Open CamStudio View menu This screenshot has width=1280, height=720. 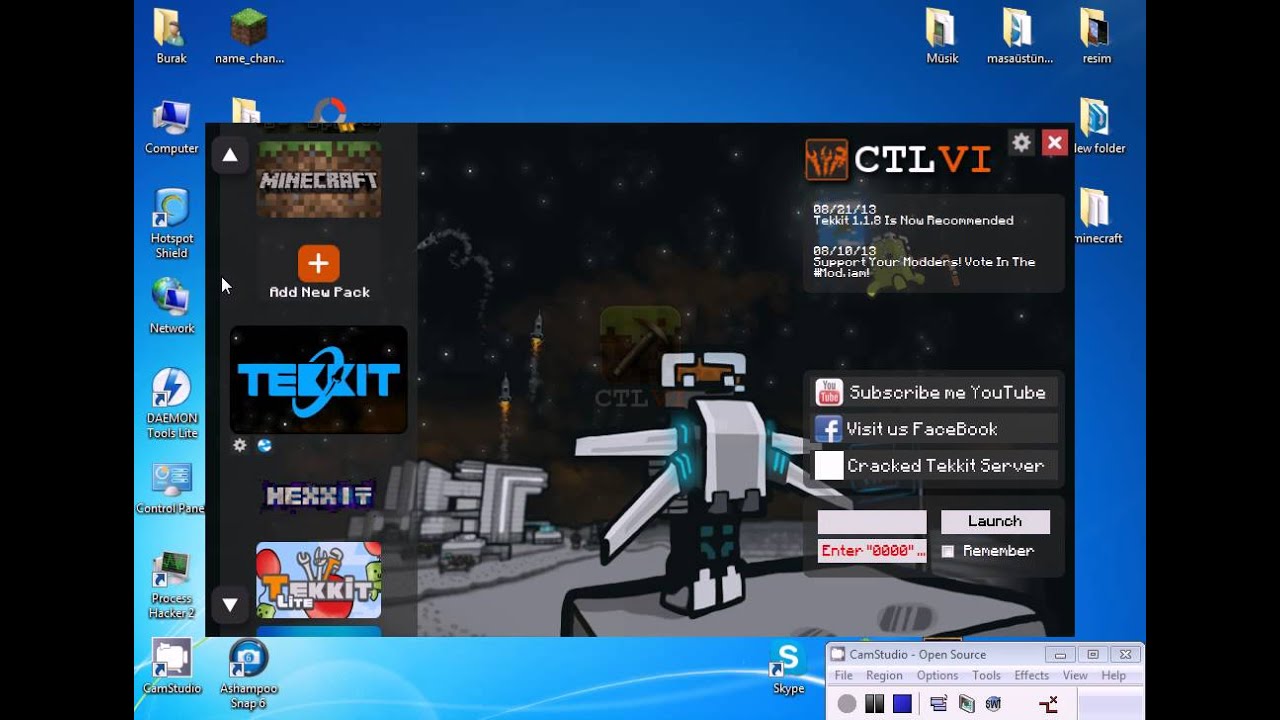(x=1075, y=676)
